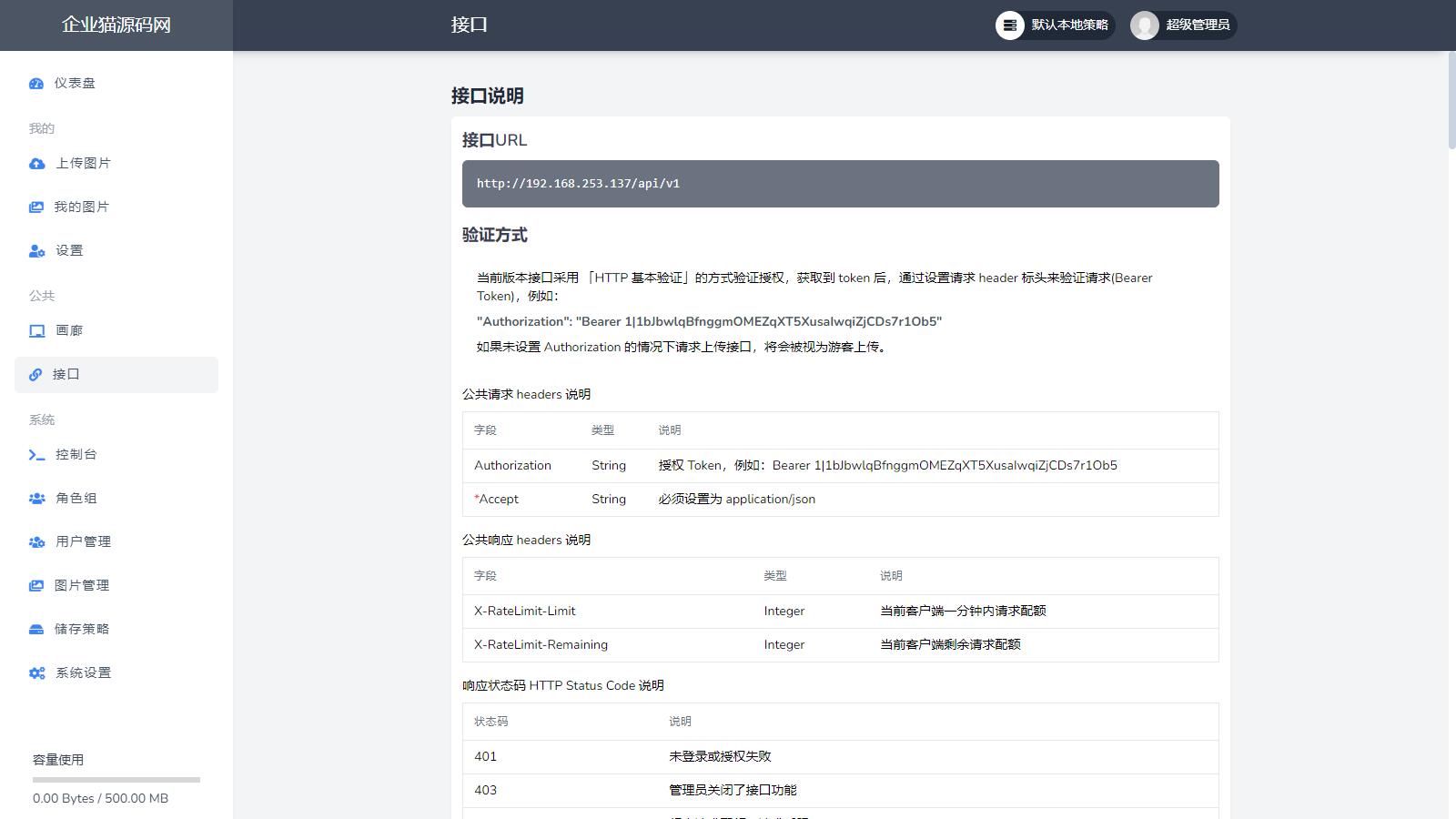Click the storage strategy drive icon
1456x819 pixels.
36,630
